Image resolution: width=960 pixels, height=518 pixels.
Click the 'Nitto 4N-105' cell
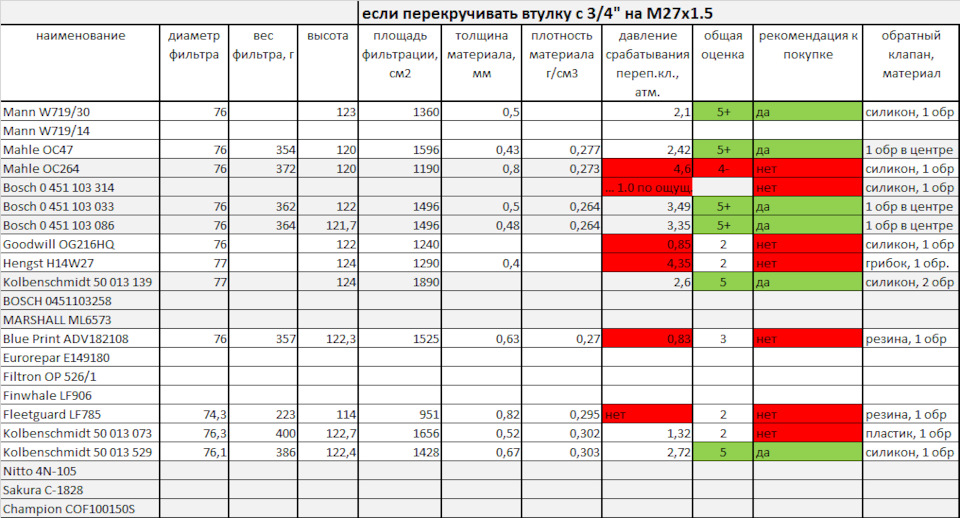(80, 471)
